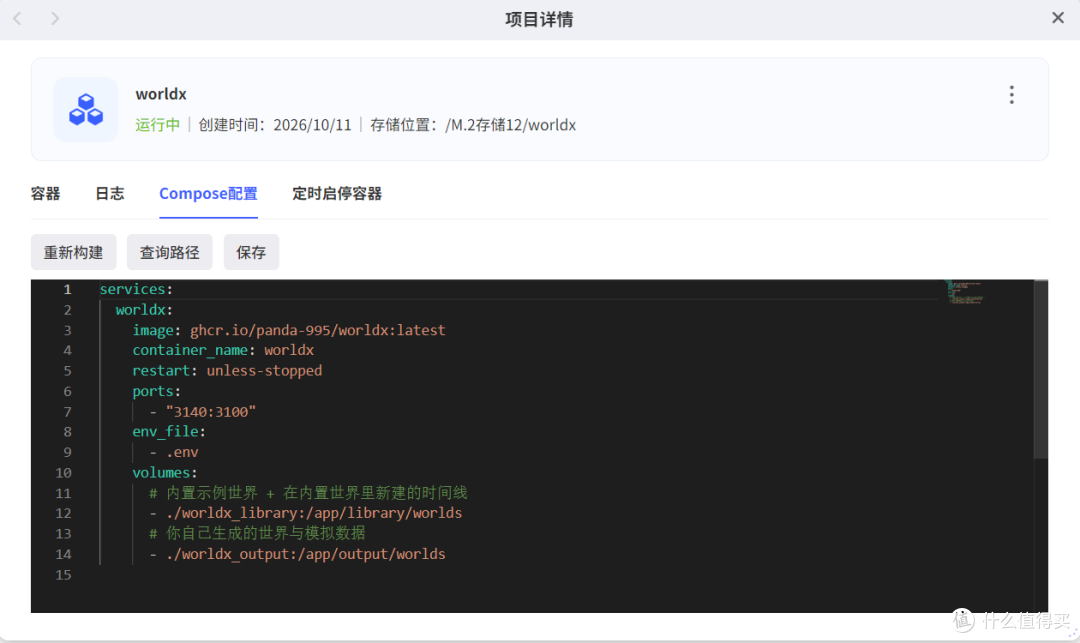The image size is (1080, 643).
Task: Click the 创建时间 2026/10/11 text
Action: tap(275, 125)
